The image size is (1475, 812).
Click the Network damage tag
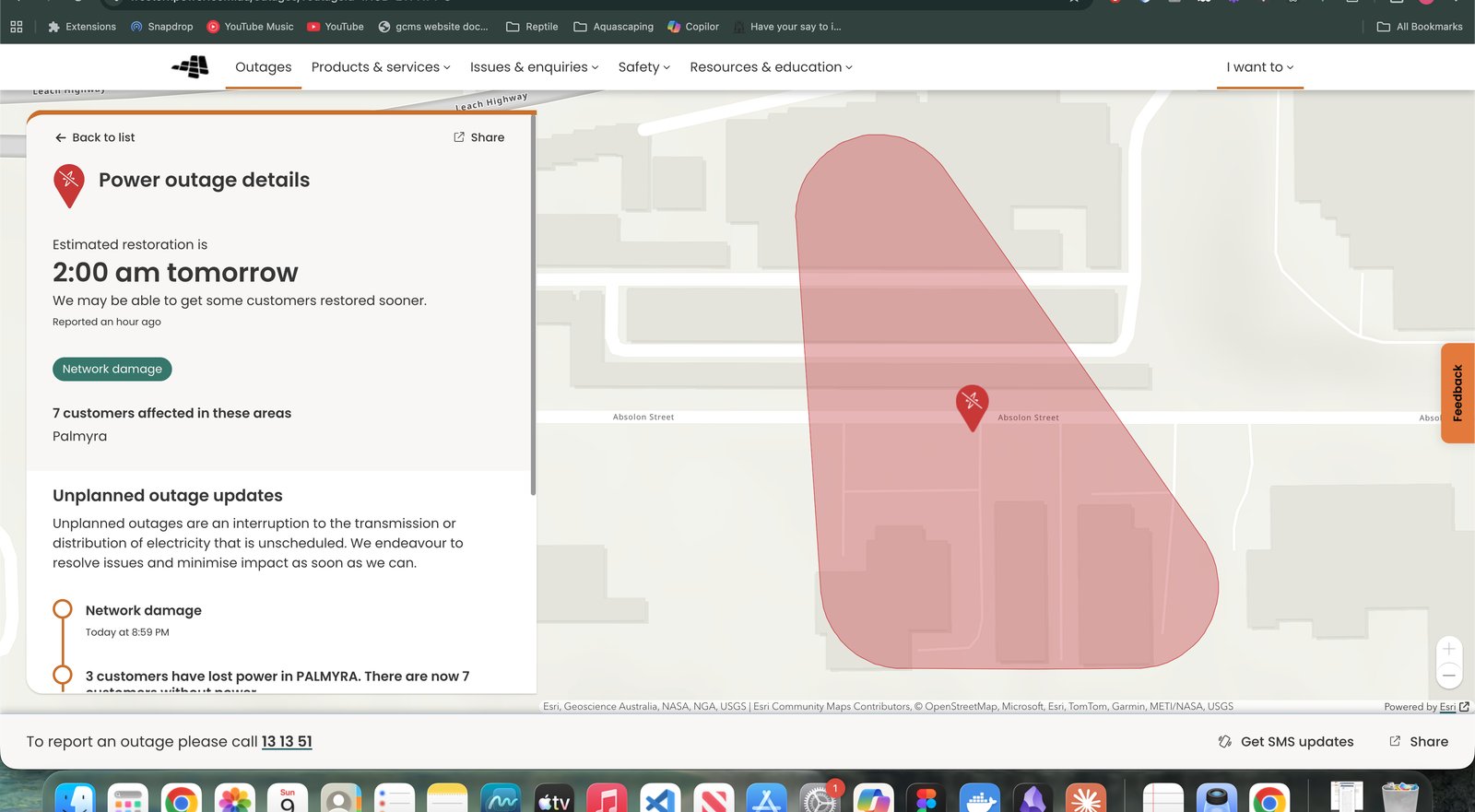[x=112, y=369]
